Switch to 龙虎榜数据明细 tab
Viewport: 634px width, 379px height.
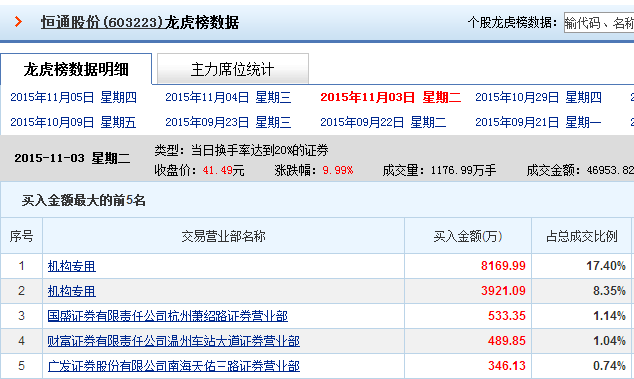coord(76,69)
